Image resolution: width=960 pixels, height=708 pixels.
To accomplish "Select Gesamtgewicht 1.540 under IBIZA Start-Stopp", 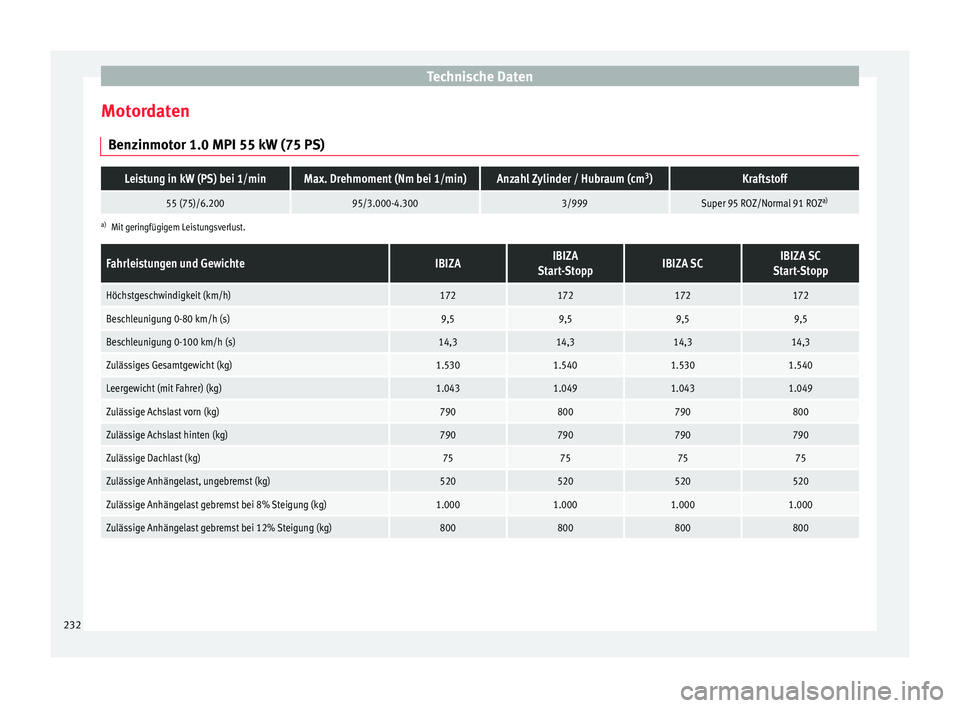I will tap(565, 366).
